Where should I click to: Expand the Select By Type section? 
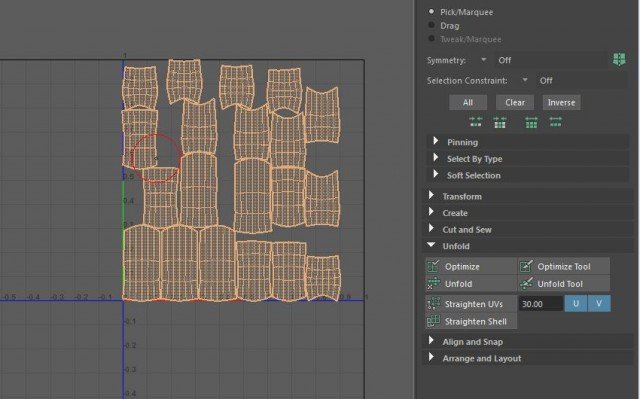(527, 159)
